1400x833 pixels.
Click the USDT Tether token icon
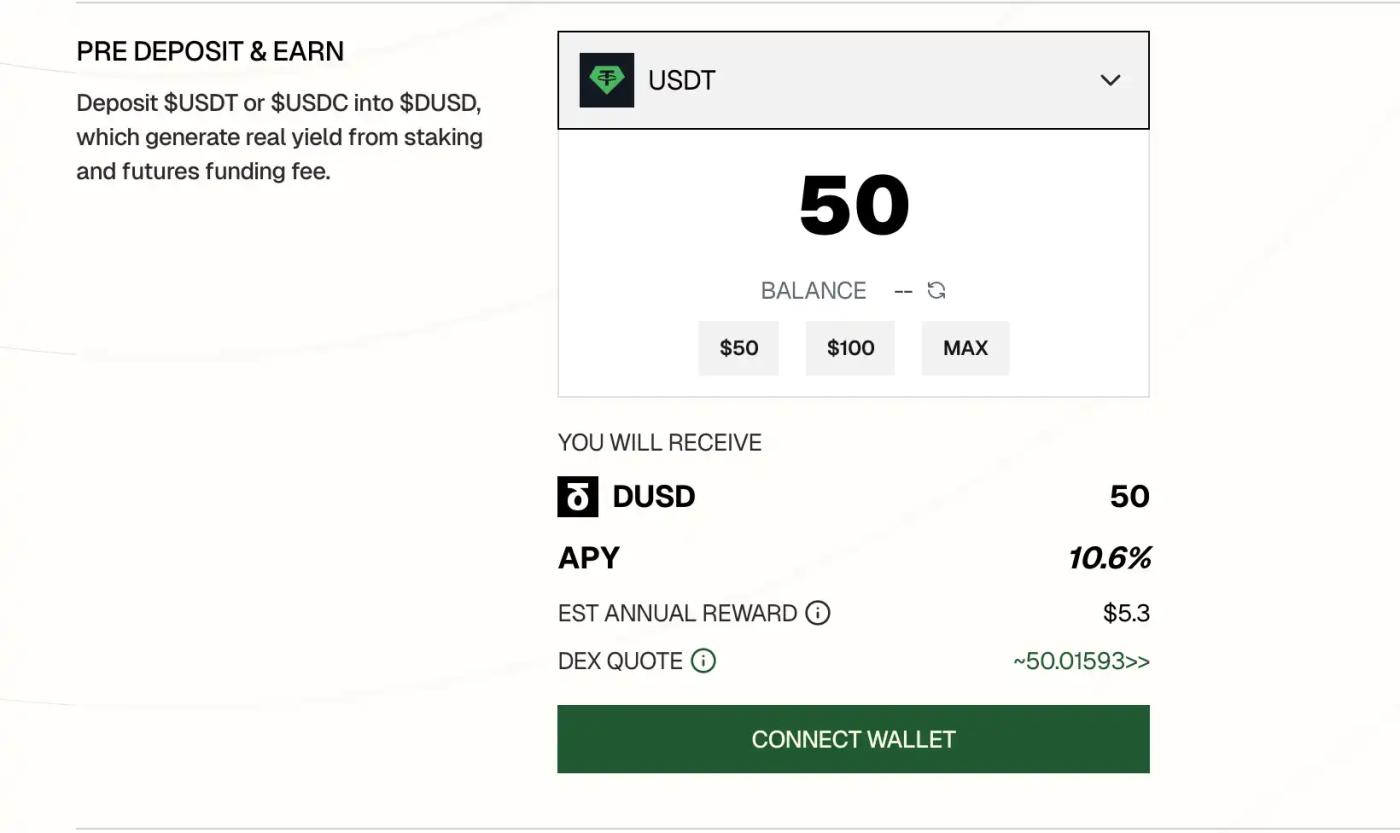pyautogui.click(x=606, y=80)
